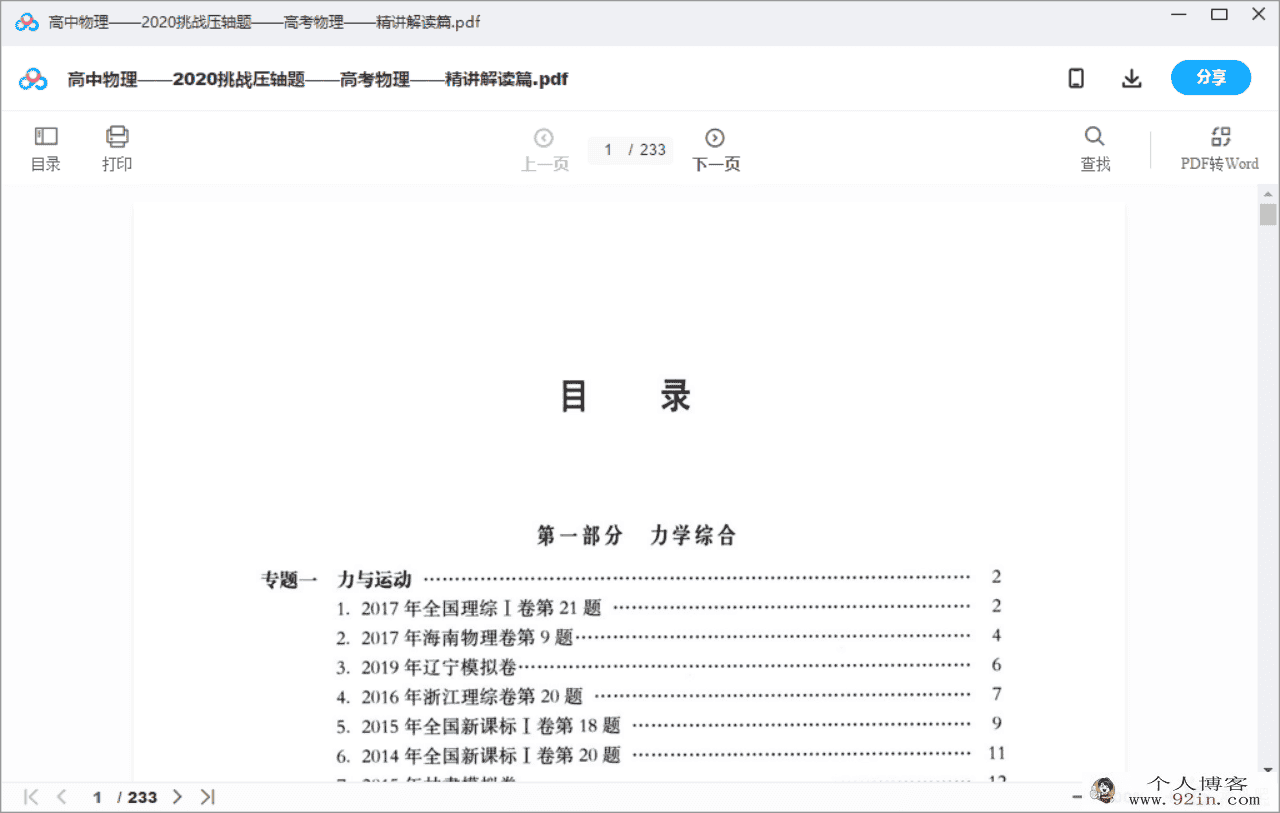Convert document with PDF转Word

point(1219,149)
